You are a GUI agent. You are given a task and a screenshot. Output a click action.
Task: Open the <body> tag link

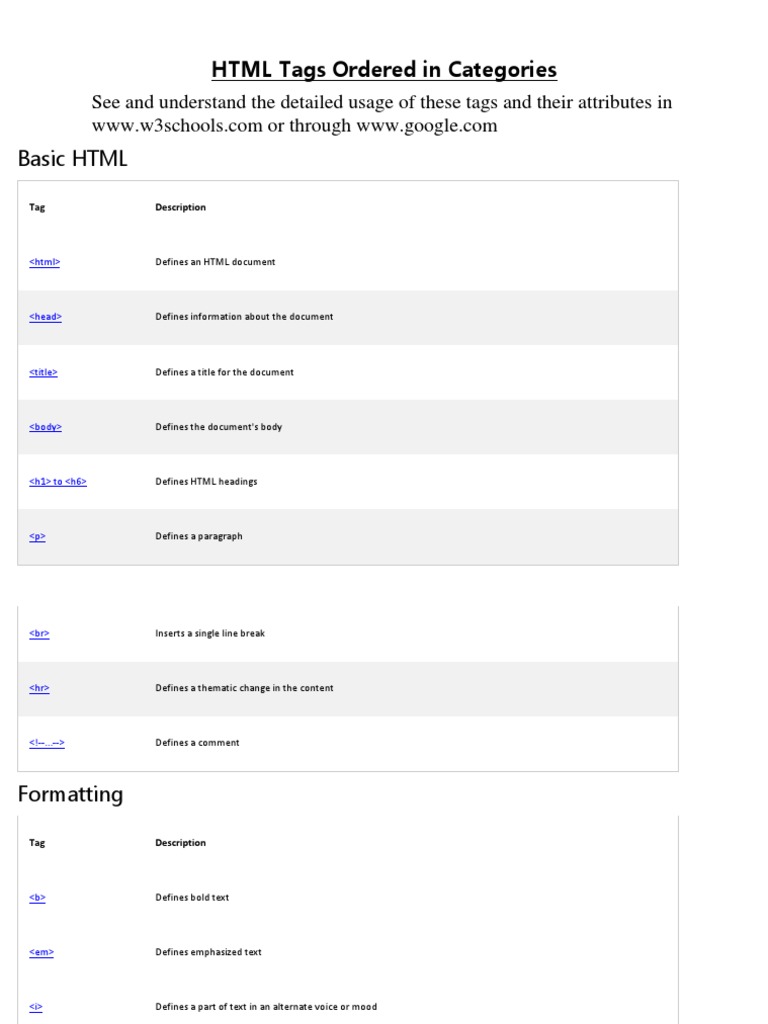coord(45,427)
